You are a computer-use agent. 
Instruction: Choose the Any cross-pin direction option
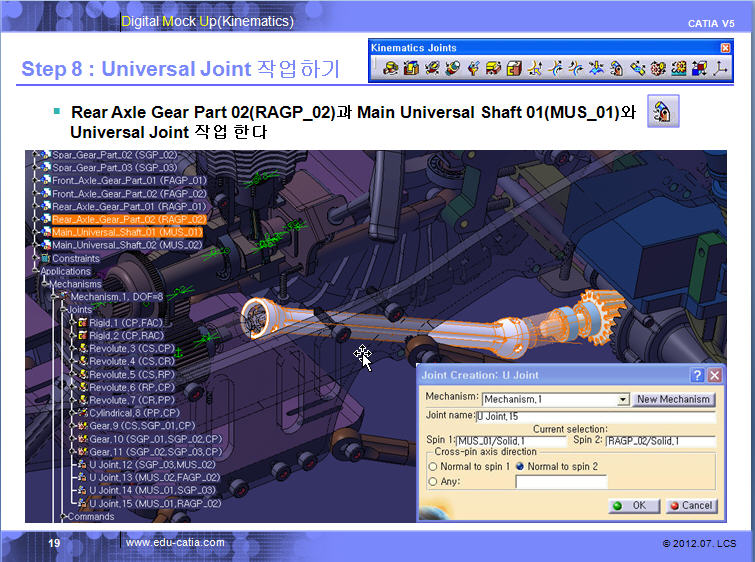(432, 481)
